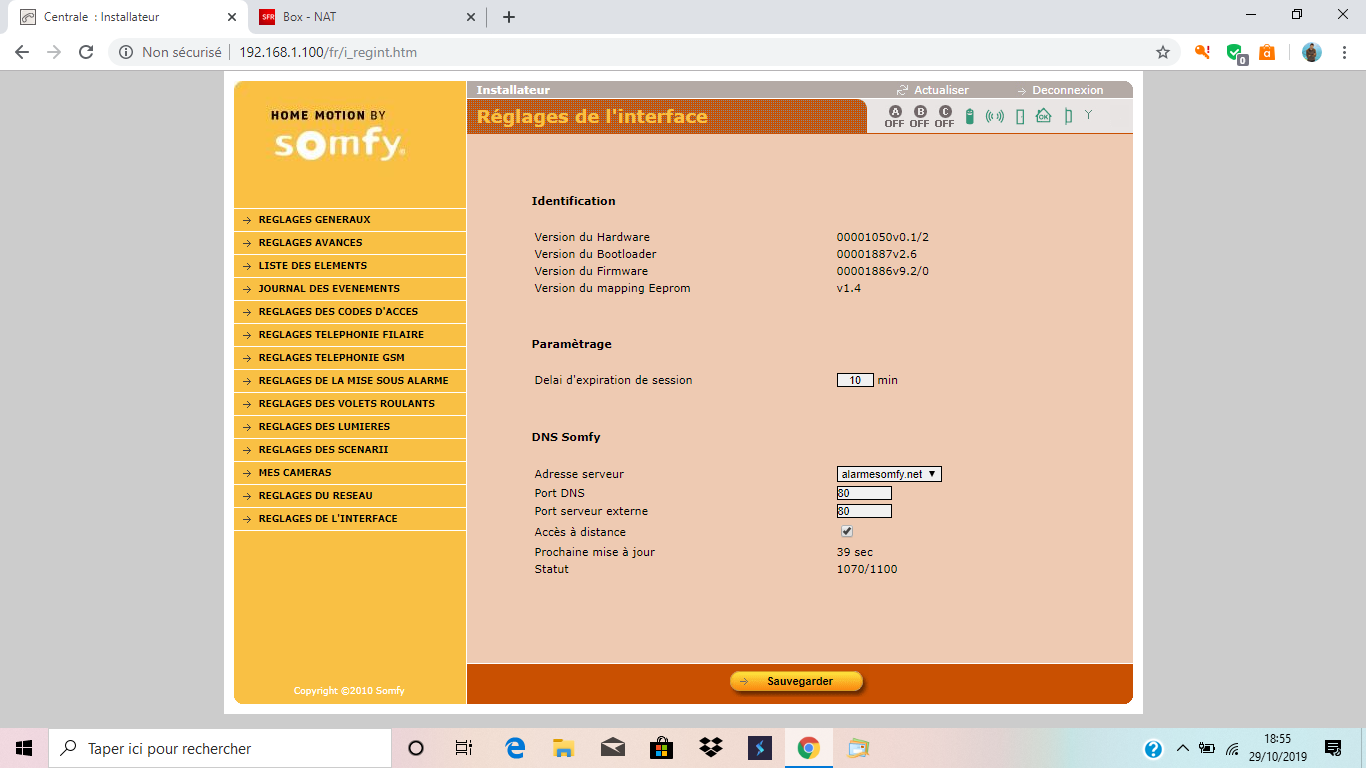Viewport: 1366px width, 768px height.
Task: Click the zone B OFF status icon
Action: click(x=920, y=117)
